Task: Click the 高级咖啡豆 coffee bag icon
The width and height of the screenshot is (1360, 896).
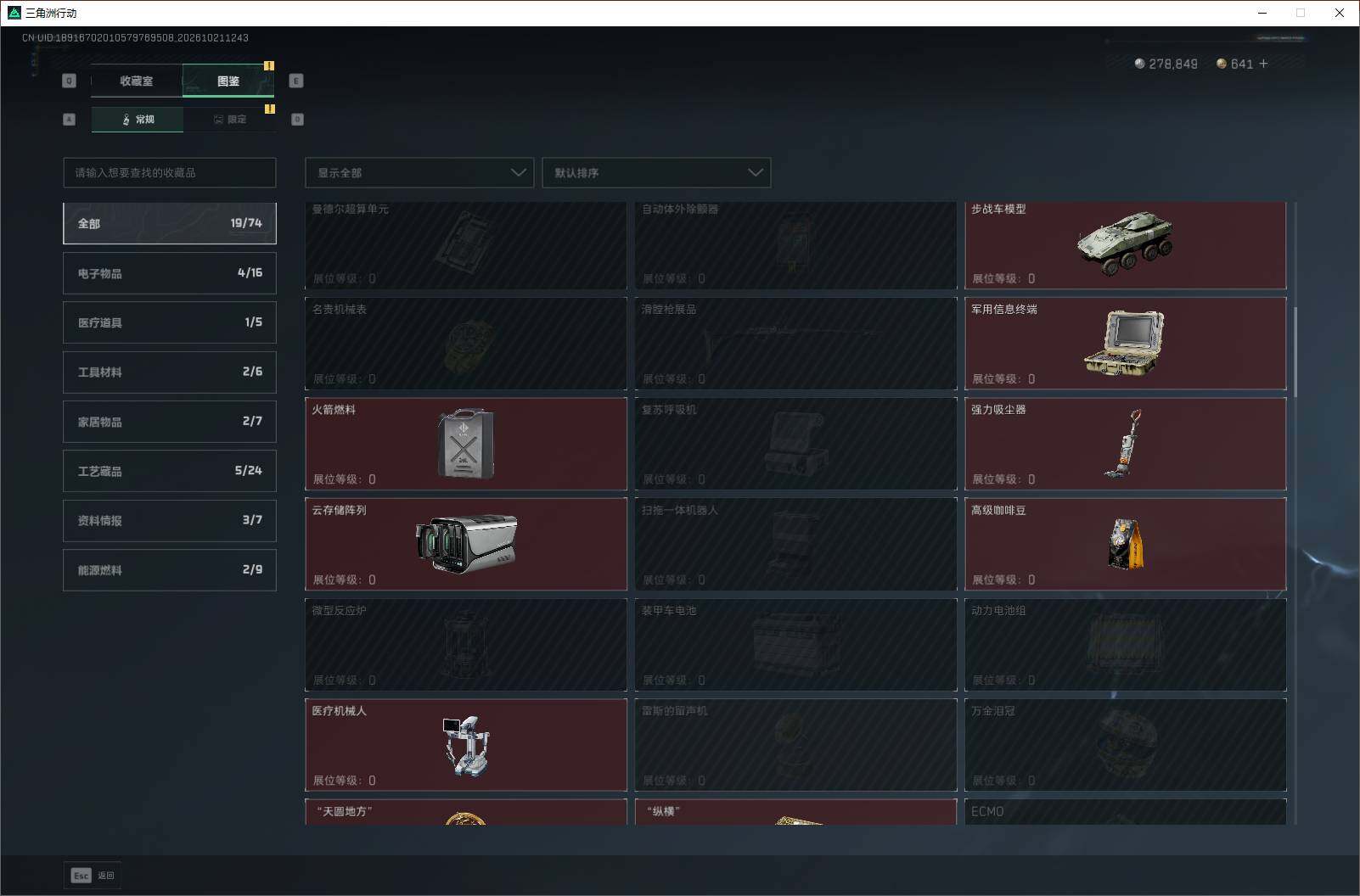Action: click(x=1126, y=543)
